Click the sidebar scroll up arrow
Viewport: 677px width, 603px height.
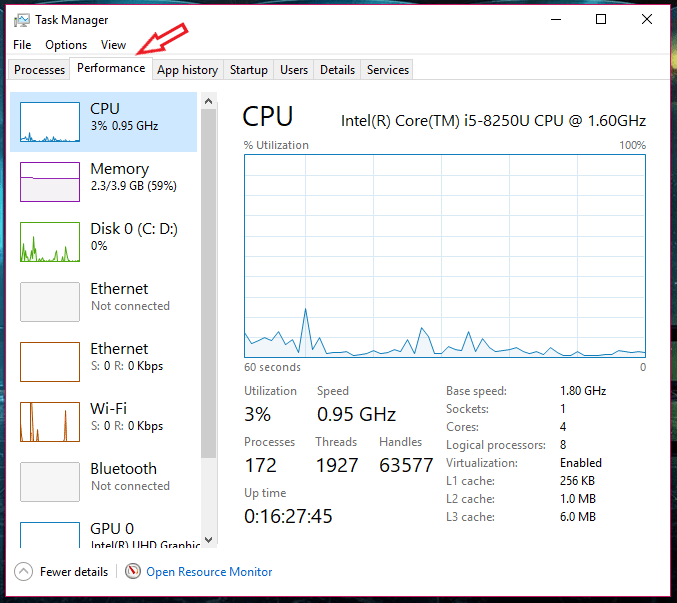click(209, 101)
